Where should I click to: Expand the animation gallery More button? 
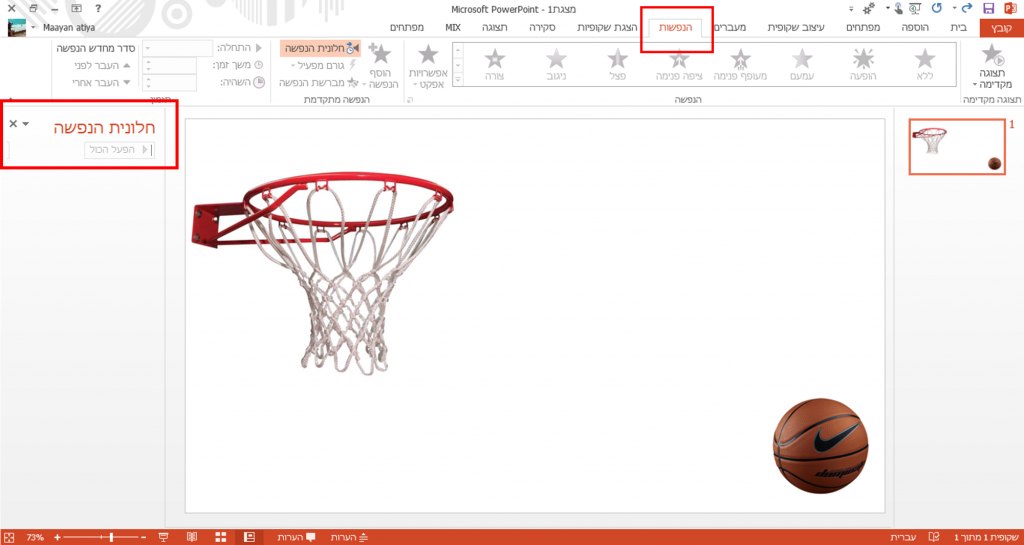tap(458, 79)
